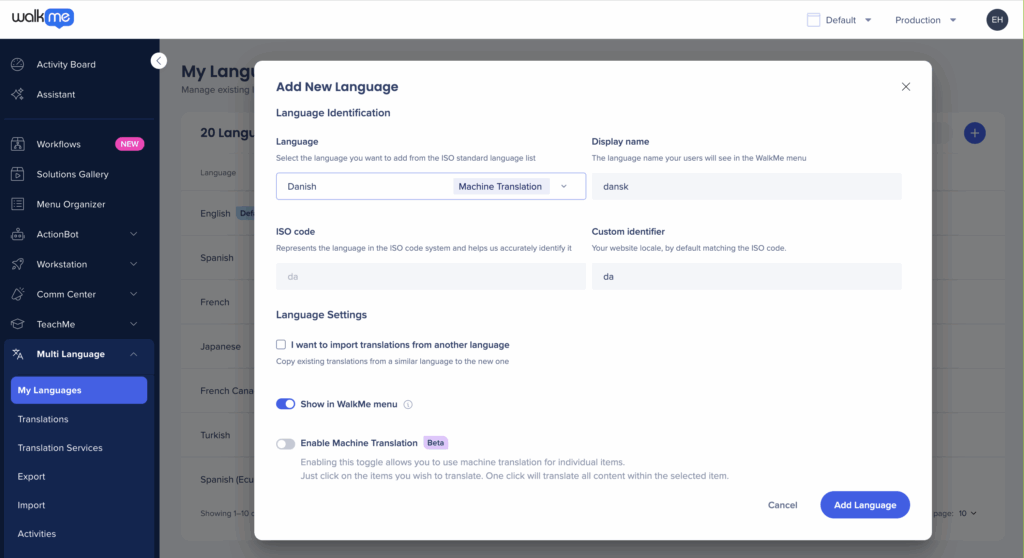The width and height of the screenshot is (1024, 558).
Task: Open the Assistant sparkle icon
Action: click(17, 95)
